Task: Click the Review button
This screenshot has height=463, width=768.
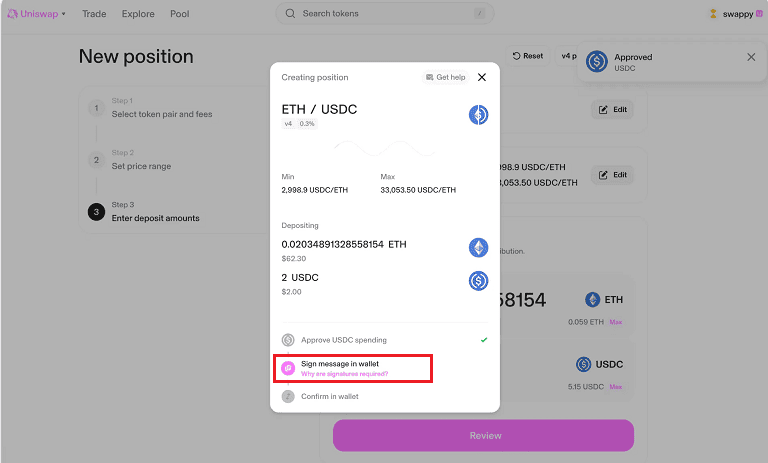Action: 483,436
